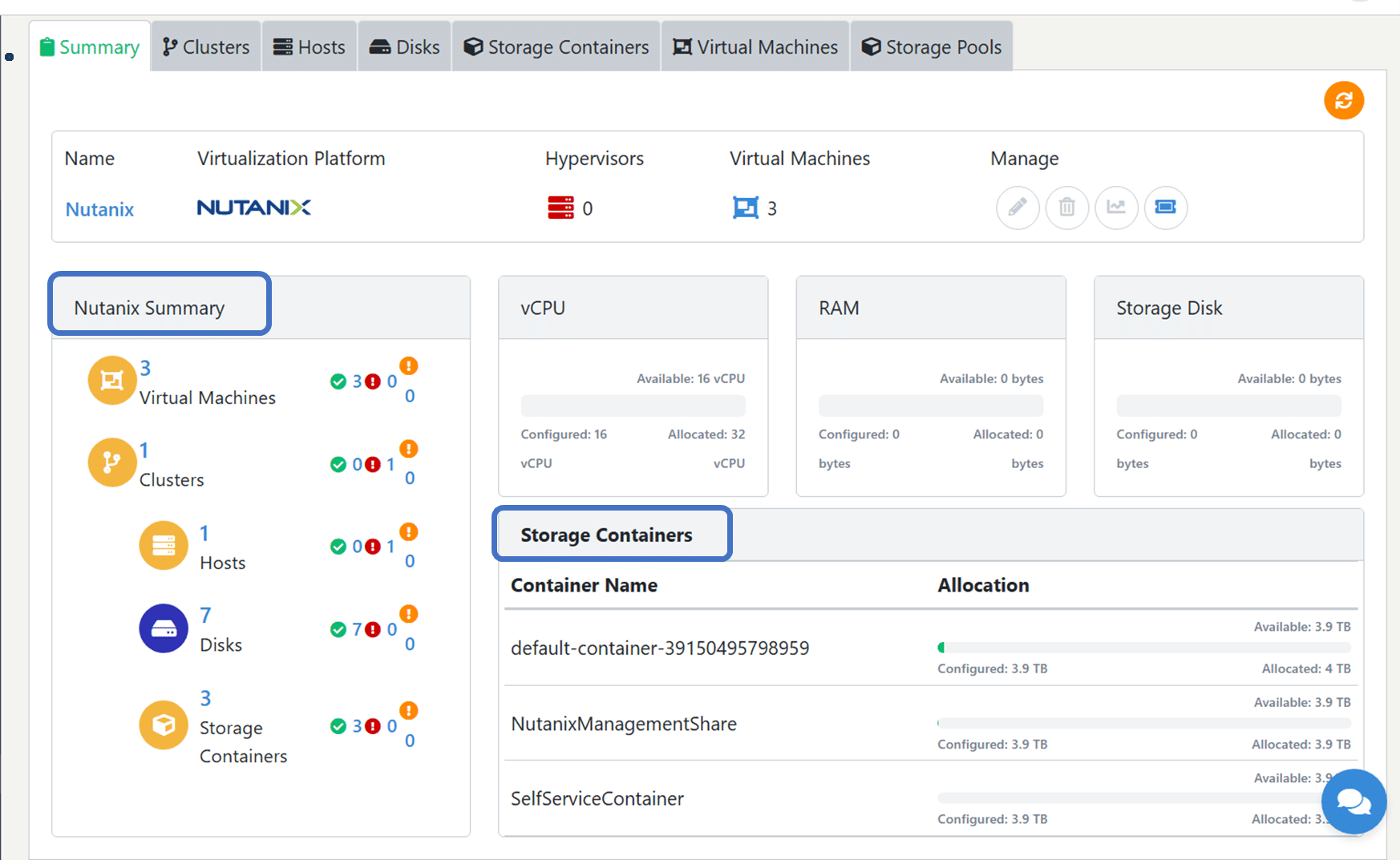
Task: Click 'Available: 16 vCPU' text
Action: 690,378
